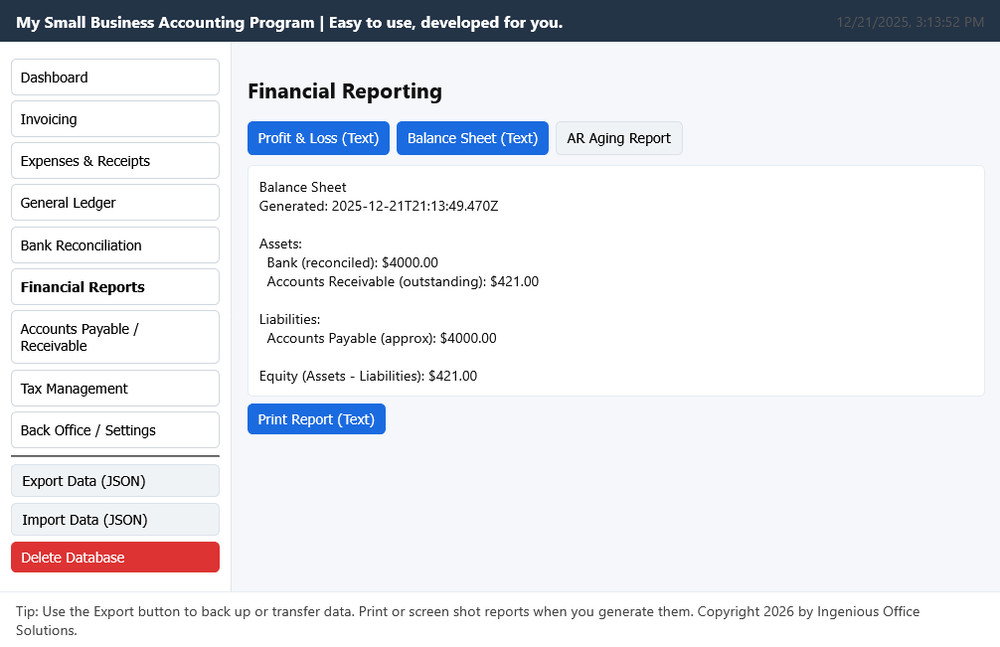The height and width of the screenshot is (647, 1000).
Task: Click the Financial Reports sidebar item
Action: [114, 287]
